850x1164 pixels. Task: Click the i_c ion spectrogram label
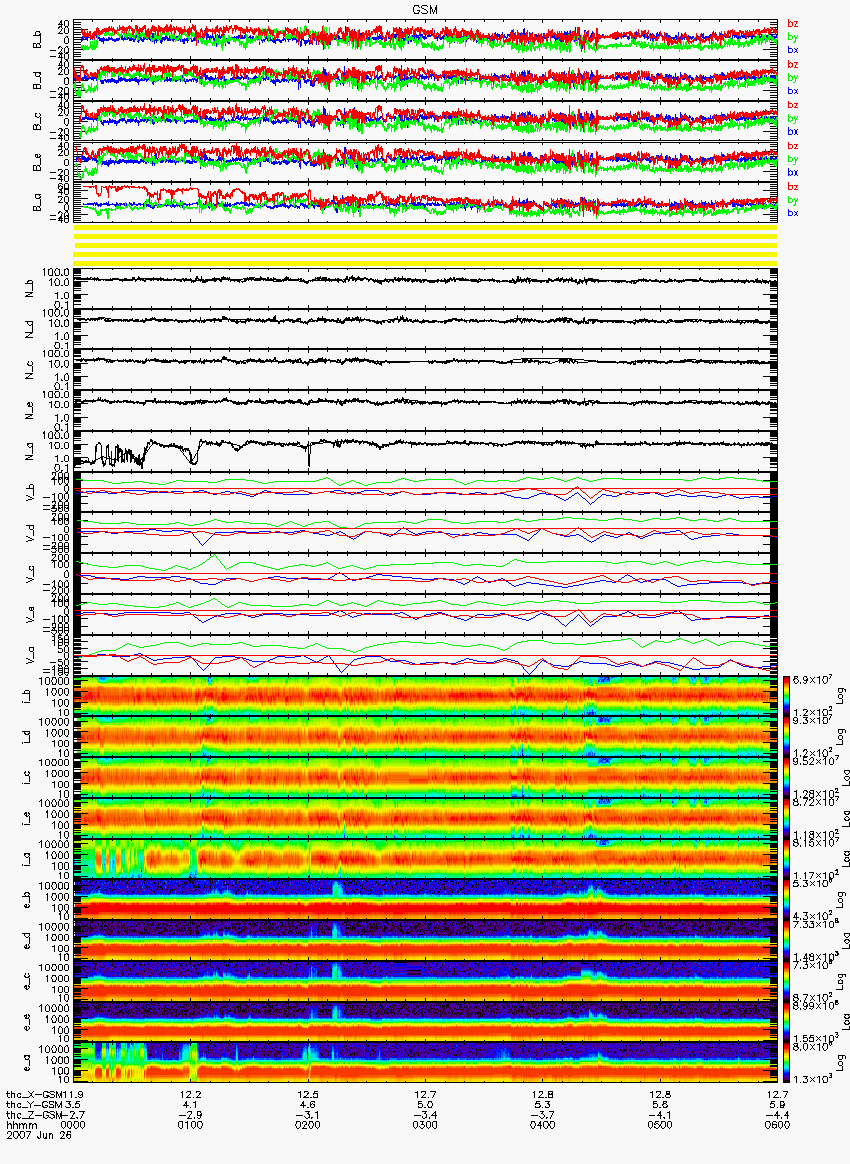coord(27,777)
